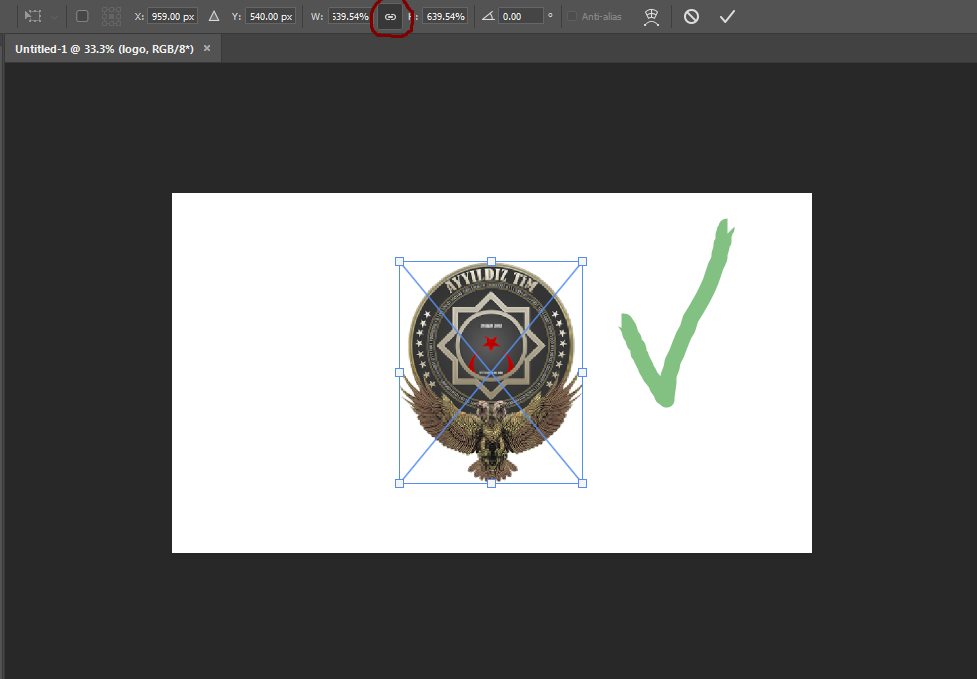The width and height of the screenshot is (977, 679).
Task: Click the bottom-center transform handle
Action: coord(491,483)
